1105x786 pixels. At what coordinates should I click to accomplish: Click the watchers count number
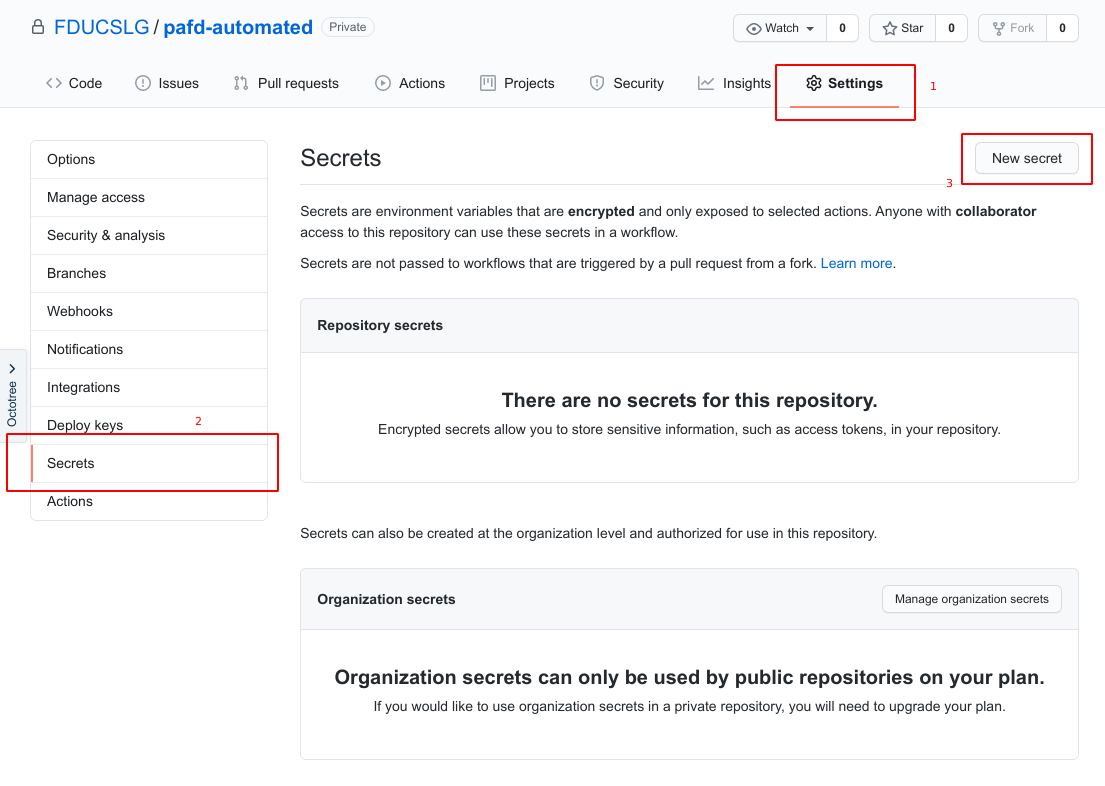click(842, 28)
